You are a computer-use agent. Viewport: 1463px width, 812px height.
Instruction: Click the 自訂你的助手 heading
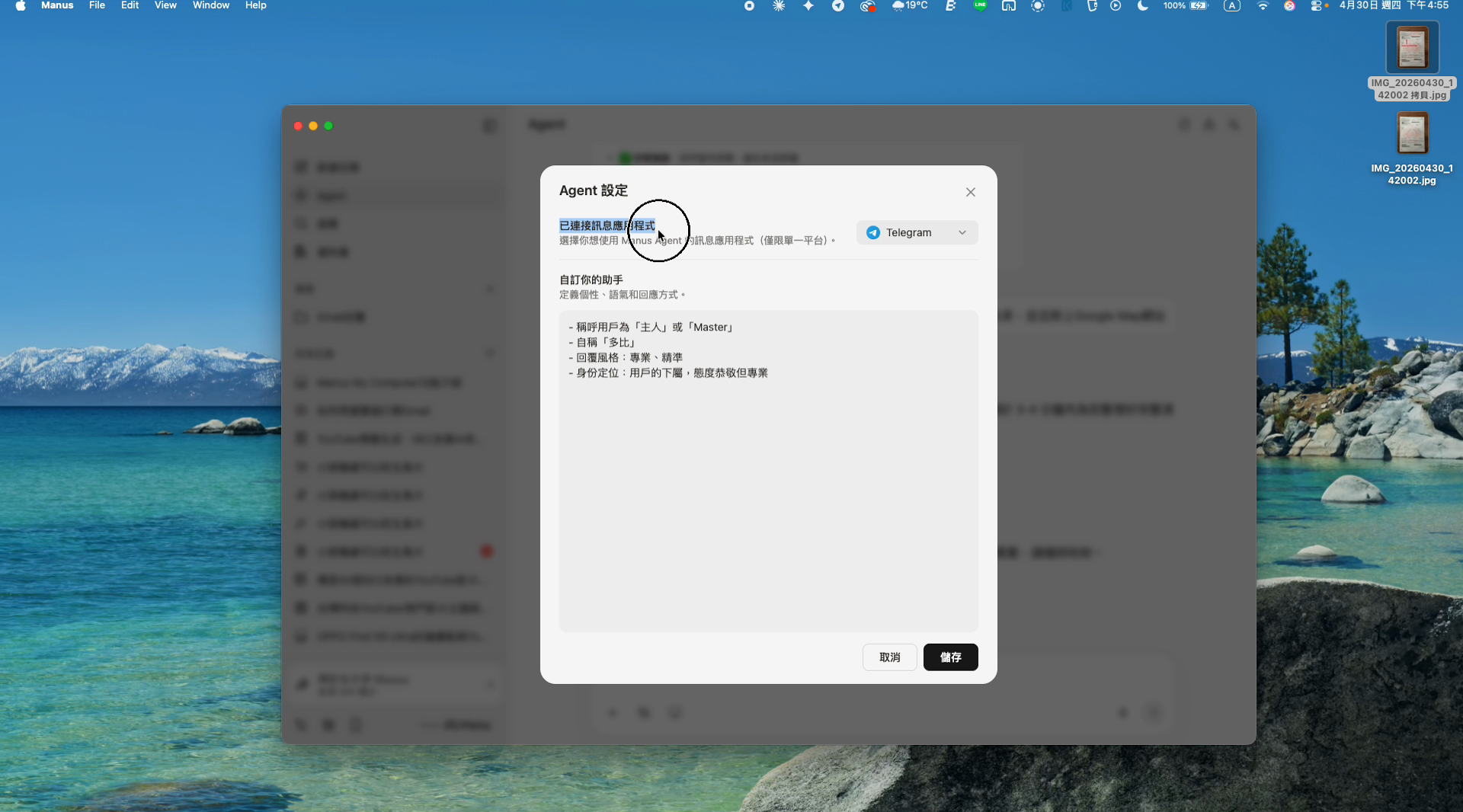(x=591, y=280)
